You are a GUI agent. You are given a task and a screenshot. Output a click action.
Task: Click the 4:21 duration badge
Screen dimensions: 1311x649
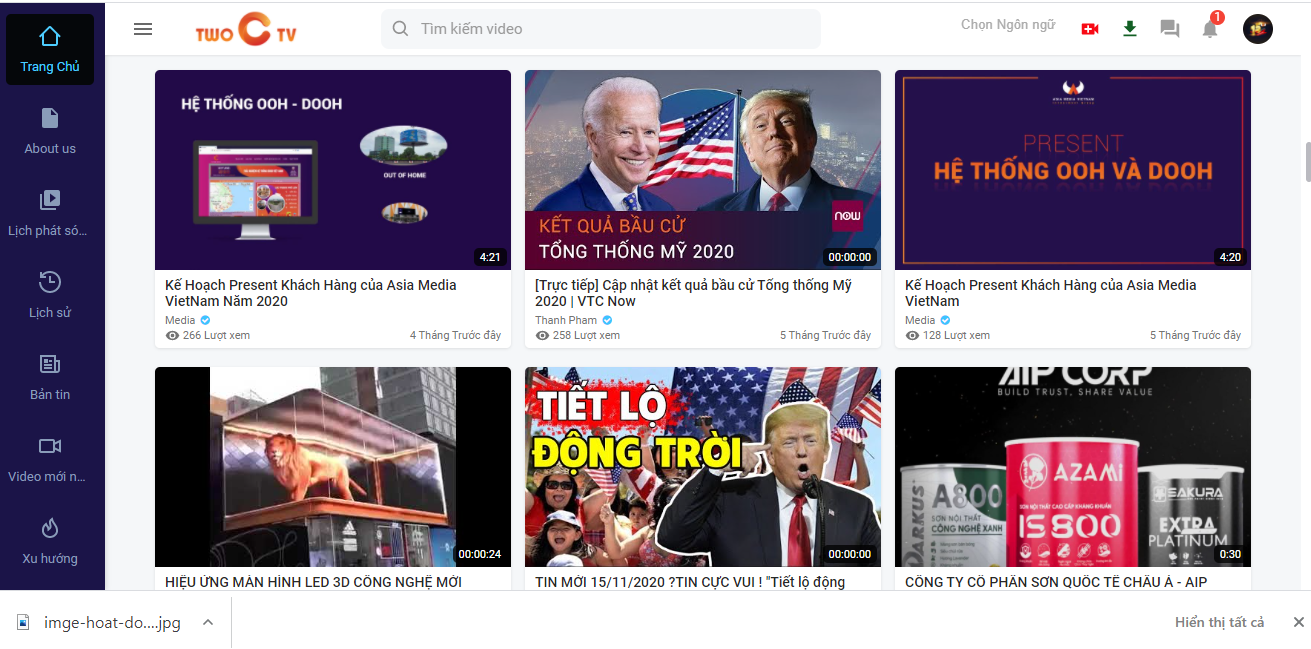(x=490, y=257)
